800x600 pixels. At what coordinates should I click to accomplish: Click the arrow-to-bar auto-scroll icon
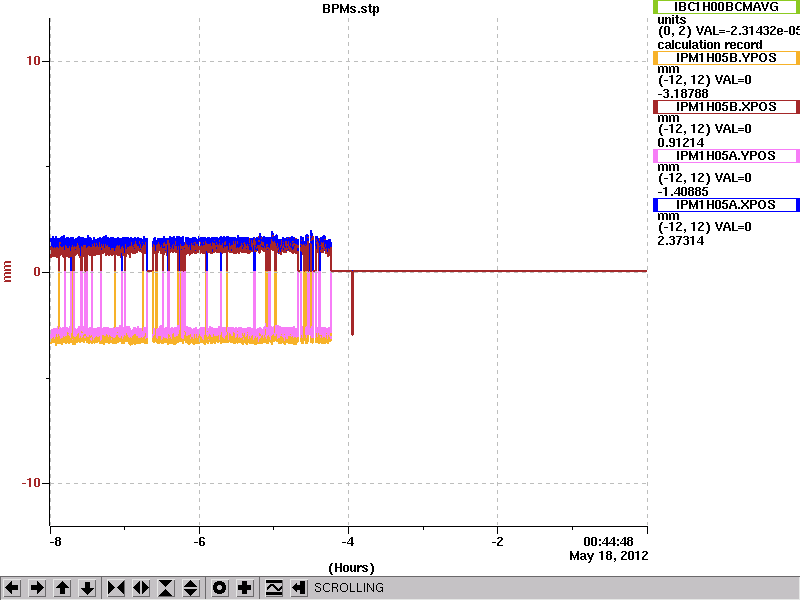point(298,588)
